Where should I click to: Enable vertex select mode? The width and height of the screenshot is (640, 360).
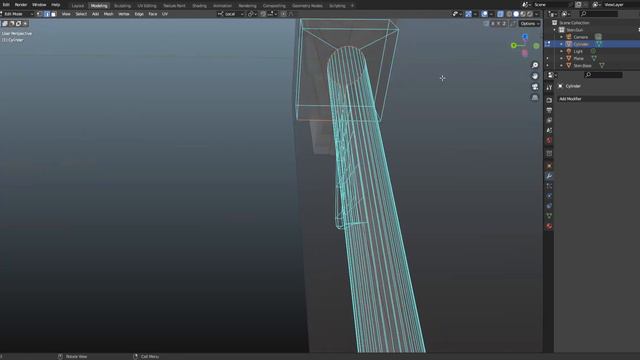40,14
